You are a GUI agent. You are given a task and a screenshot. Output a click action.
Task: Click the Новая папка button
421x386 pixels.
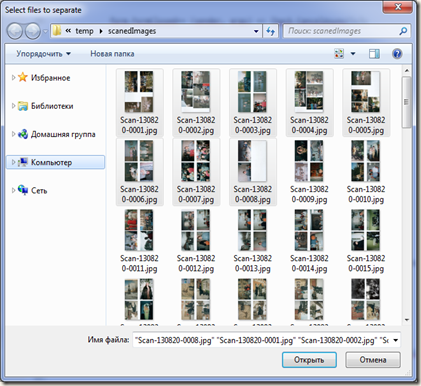click(112, 54)
